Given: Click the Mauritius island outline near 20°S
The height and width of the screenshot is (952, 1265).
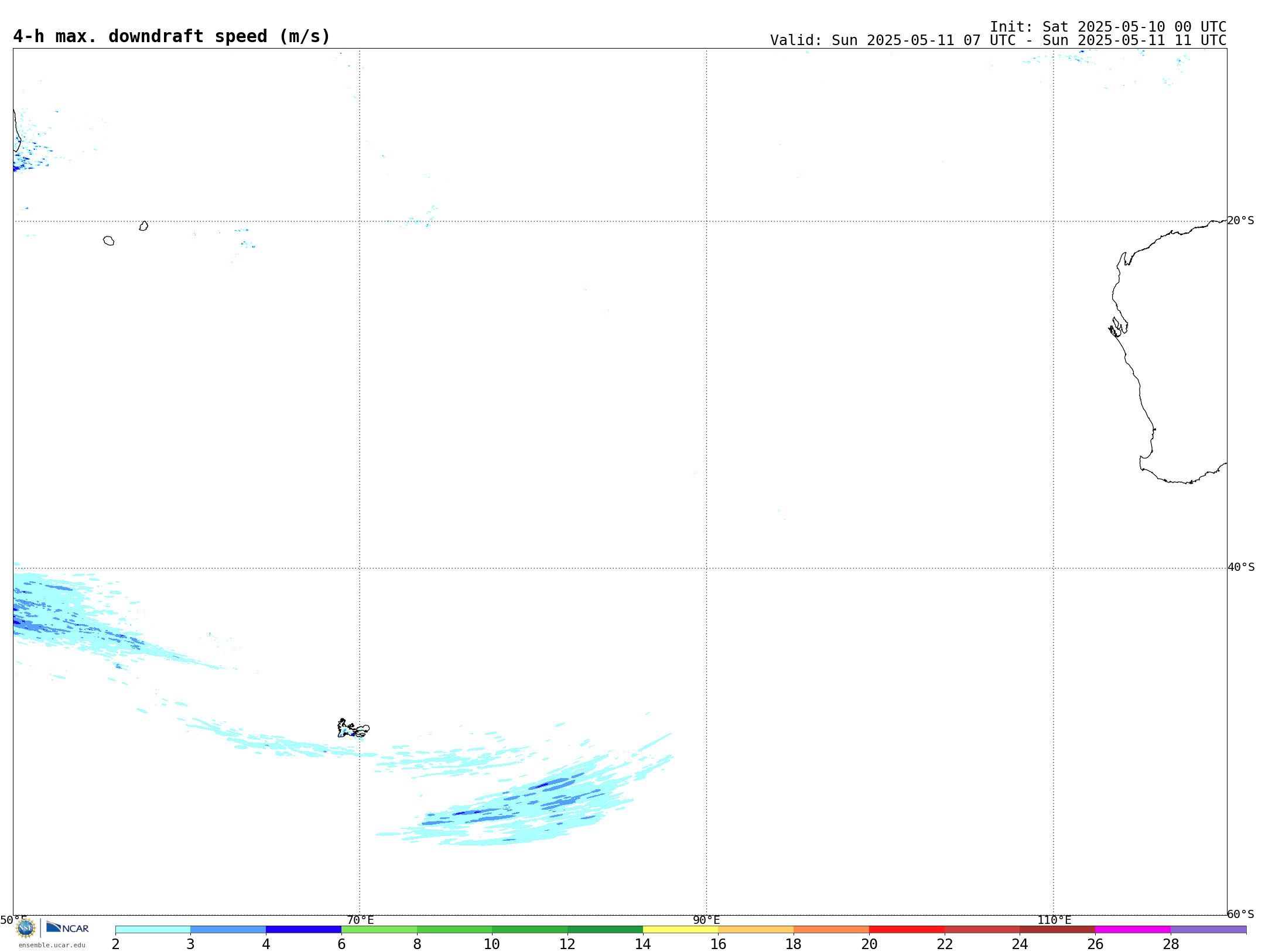Looking at the screenshot, I should [x=143, y=226].
